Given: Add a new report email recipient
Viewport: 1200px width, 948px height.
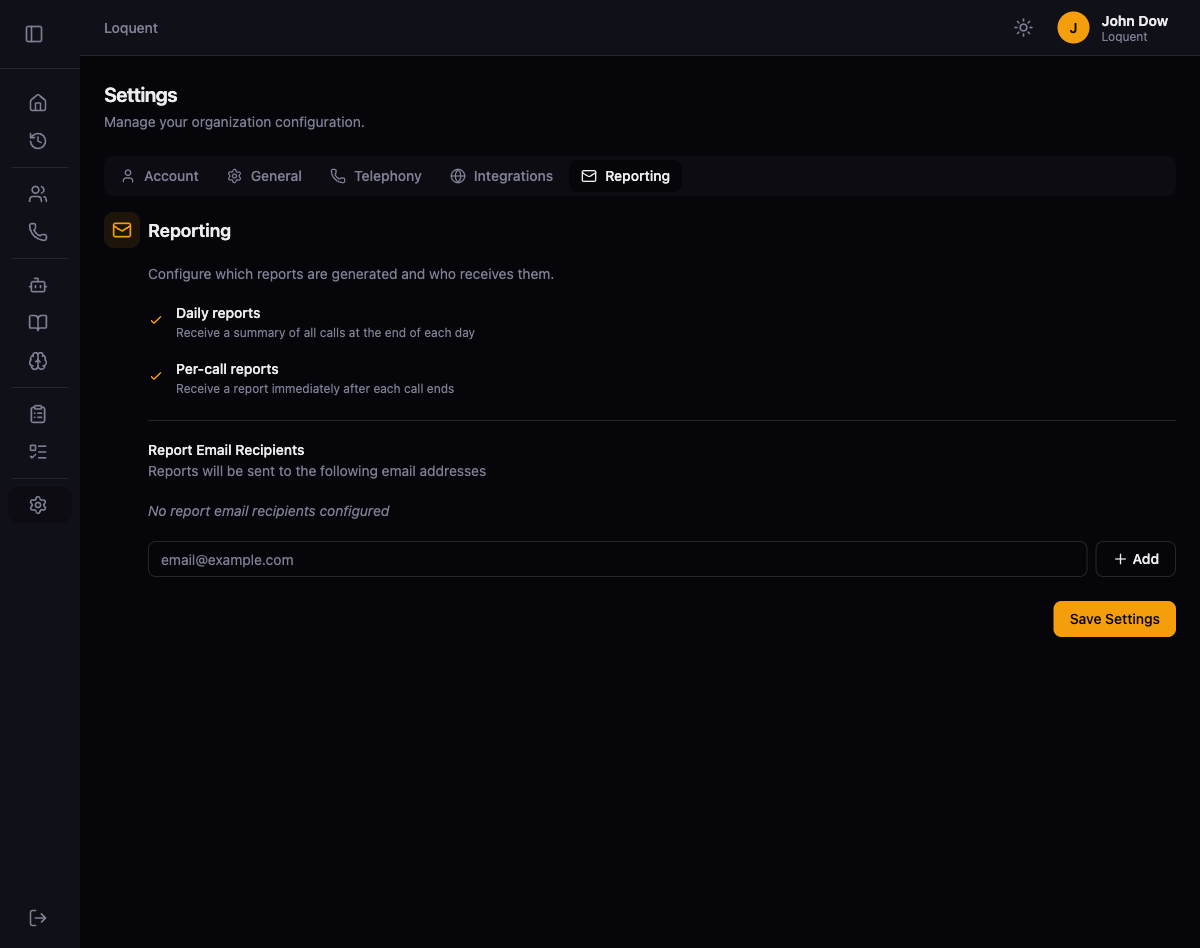Looking at the screenshot, I should tap(1135, 559).
